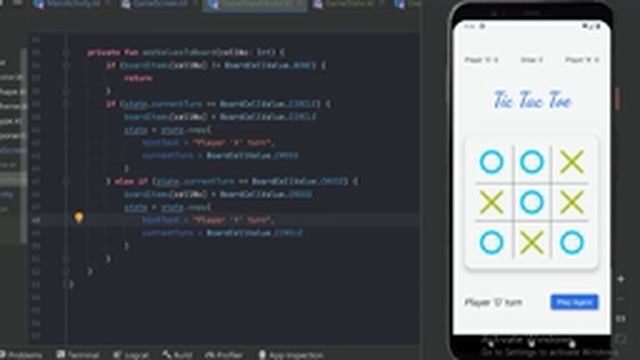Tap the top-right X cell on board
The height and width of the screenshot is (360, 640).
[572, 162]
